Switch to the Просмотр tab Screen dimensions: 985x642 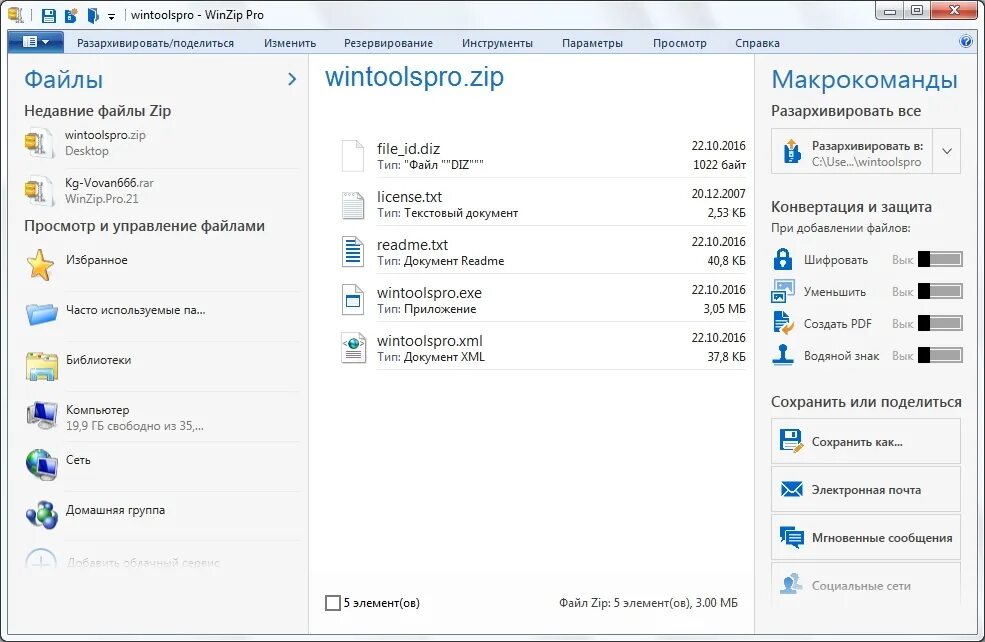coord(680,43)
